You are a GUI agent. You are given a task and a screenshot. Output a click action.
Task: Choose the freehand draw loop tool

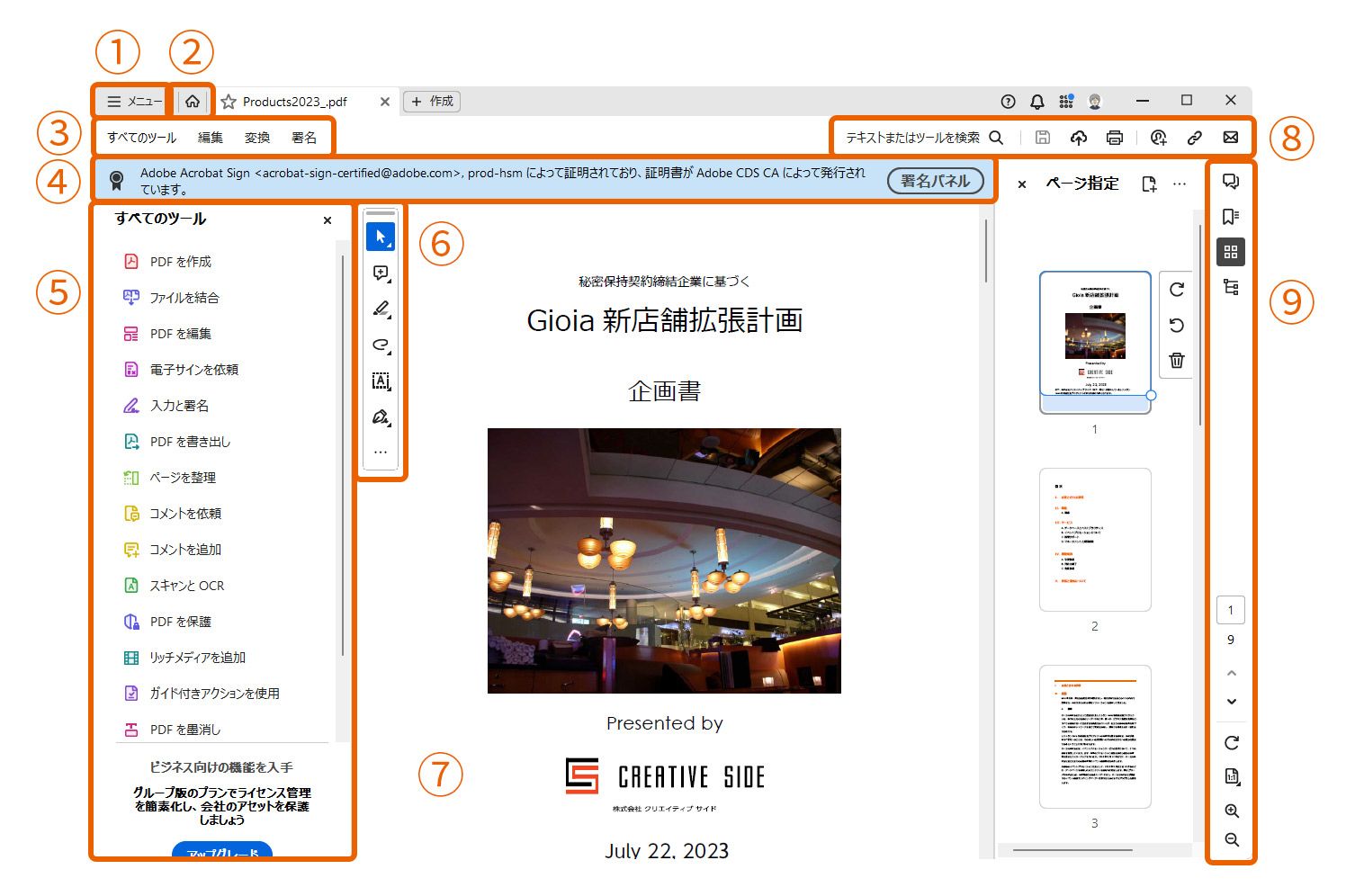pos(381,345)
